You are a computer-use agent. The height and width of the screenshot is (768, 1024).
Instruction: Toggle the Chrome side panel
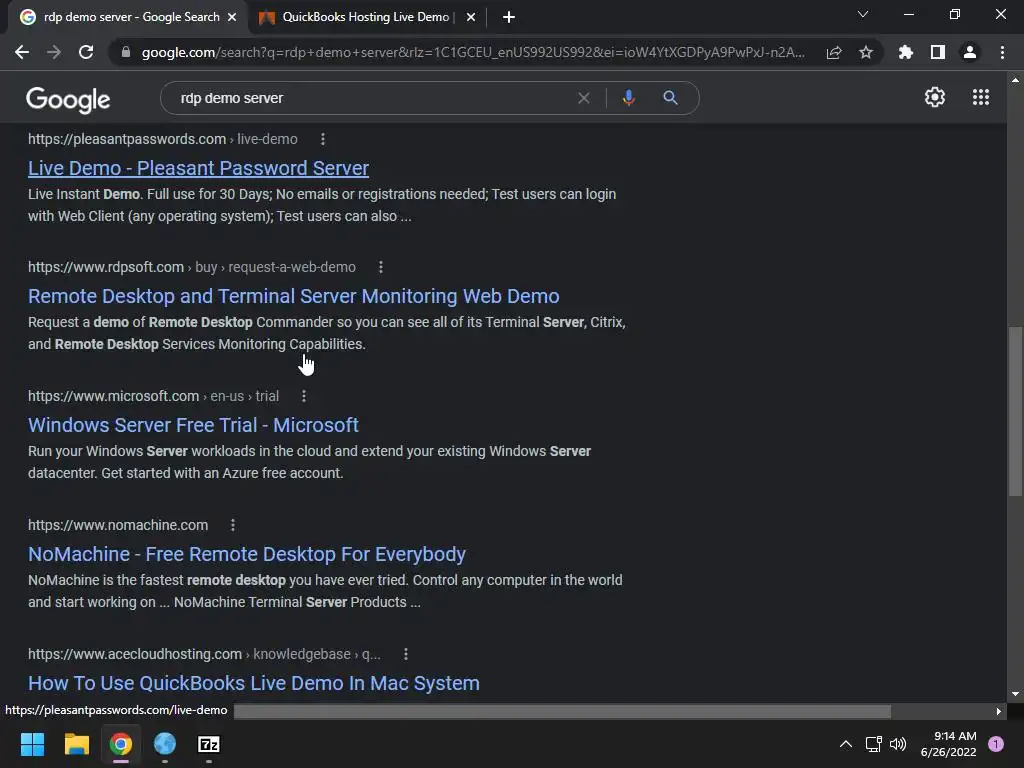pyautogui.click(x=938, y=52)
